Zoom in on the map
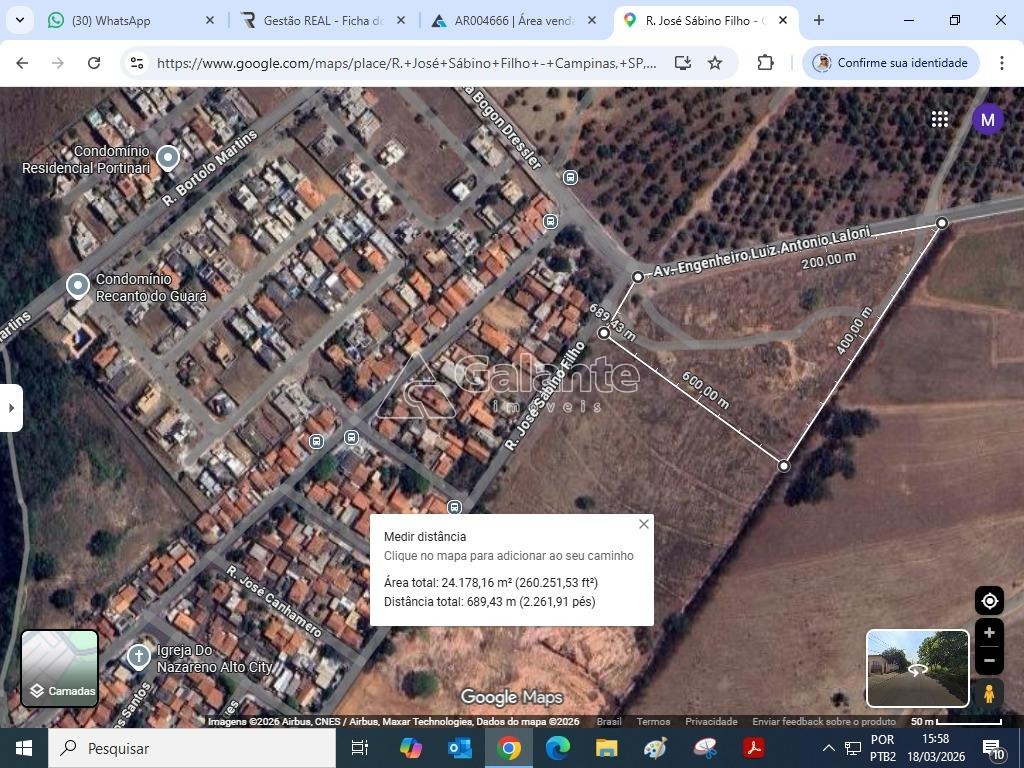1024x768 pixels. click(989, 633)
